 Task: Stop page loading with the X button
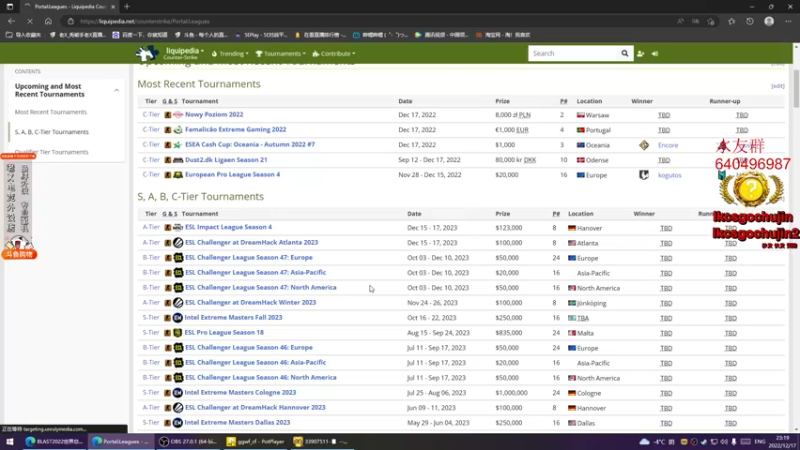(x=30, y=21)
